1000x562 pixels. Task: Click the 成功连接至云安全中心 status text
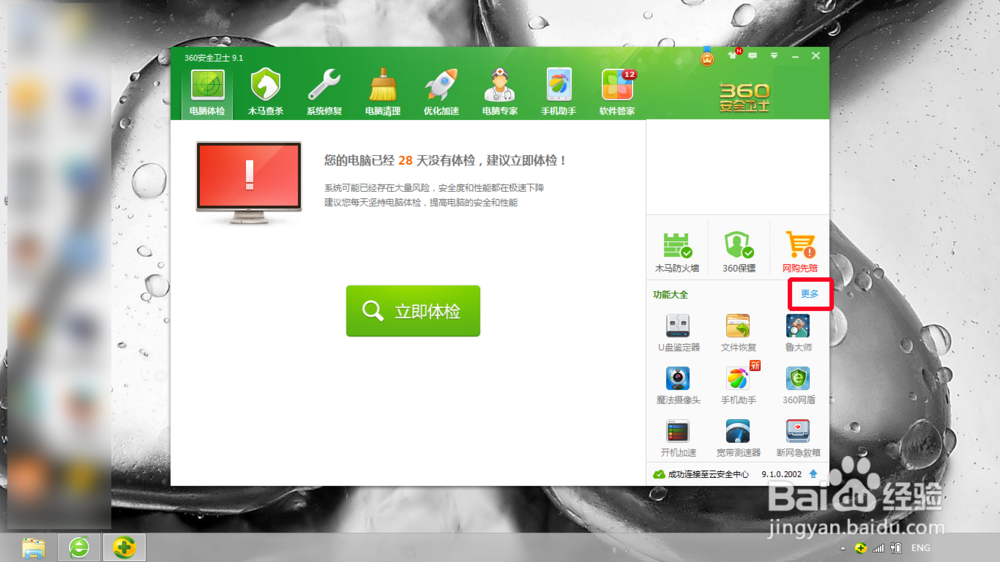pos(708,474)
